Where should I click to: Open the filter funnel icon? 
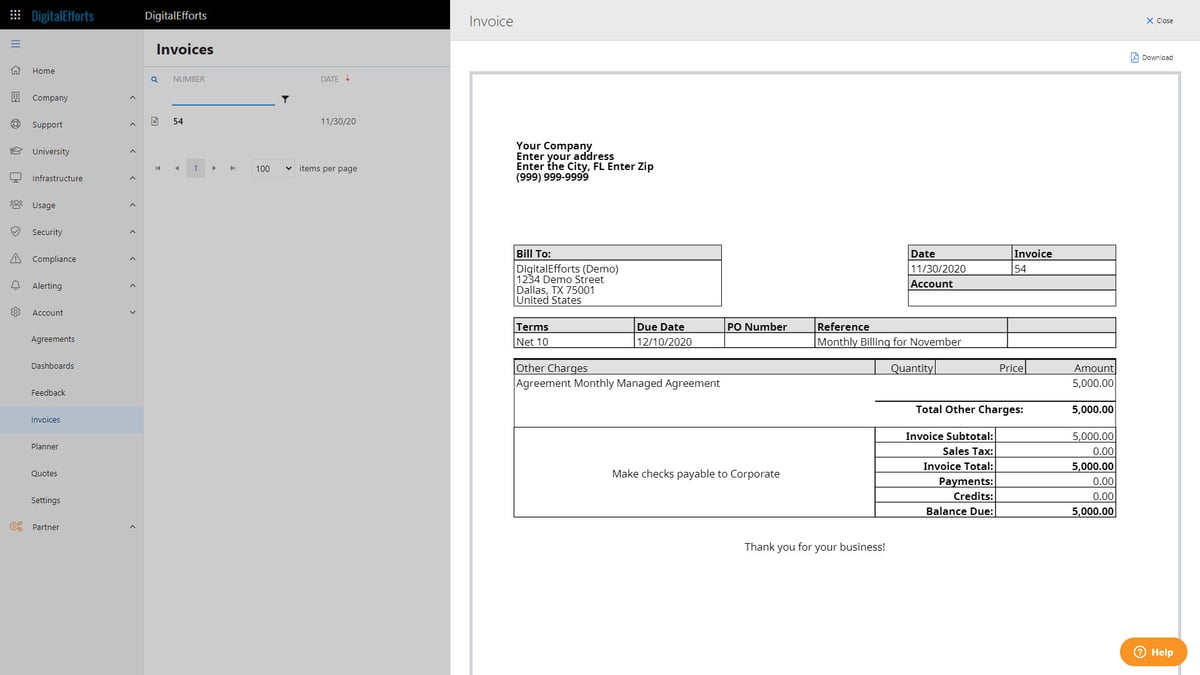click(x=285, y=99)
